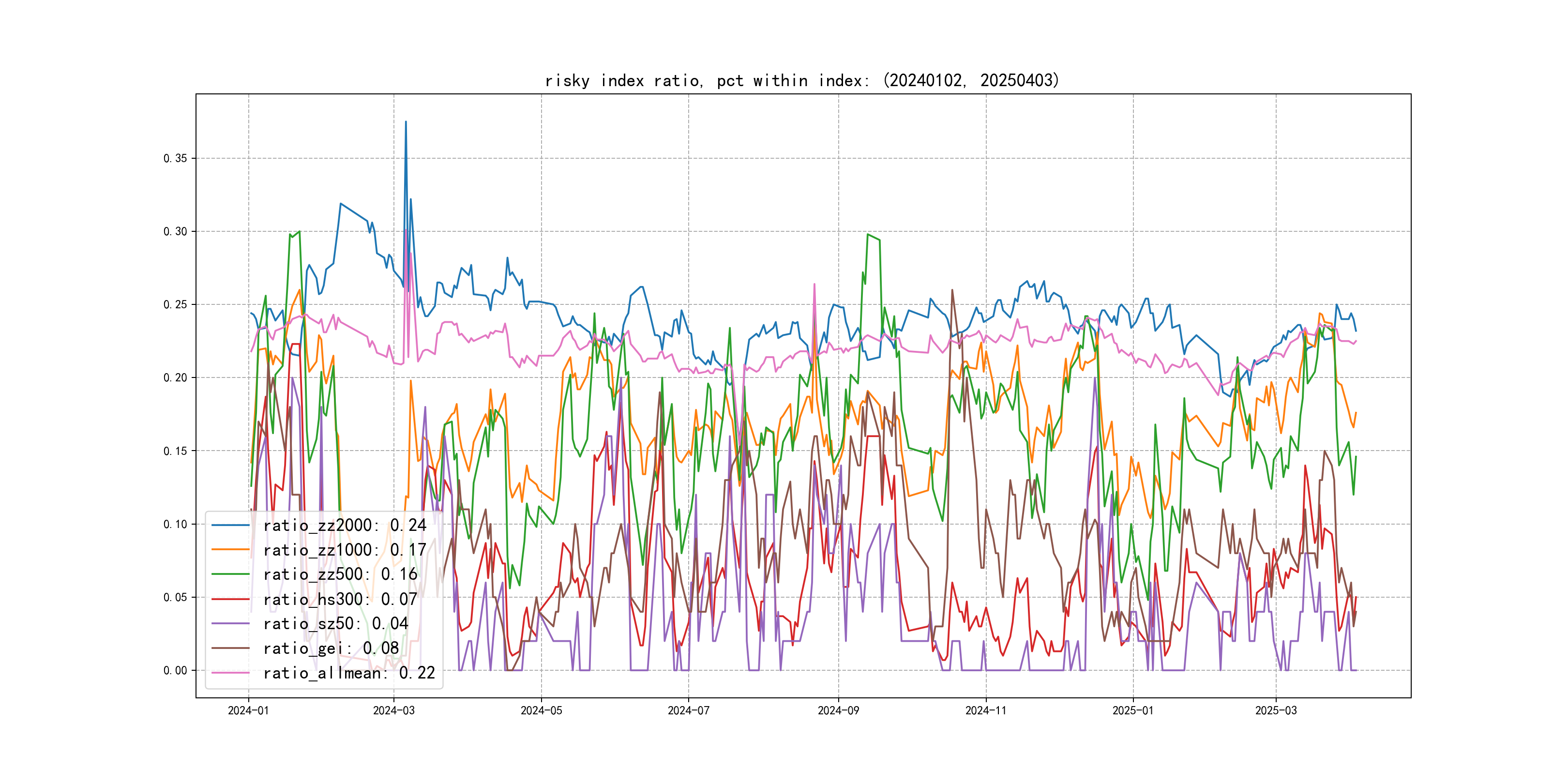Image resolution: width=1568 pixels, height=784 pixels.
Task: Select legend label ratio_allmean: 0.22
Action: coord(349,673)
